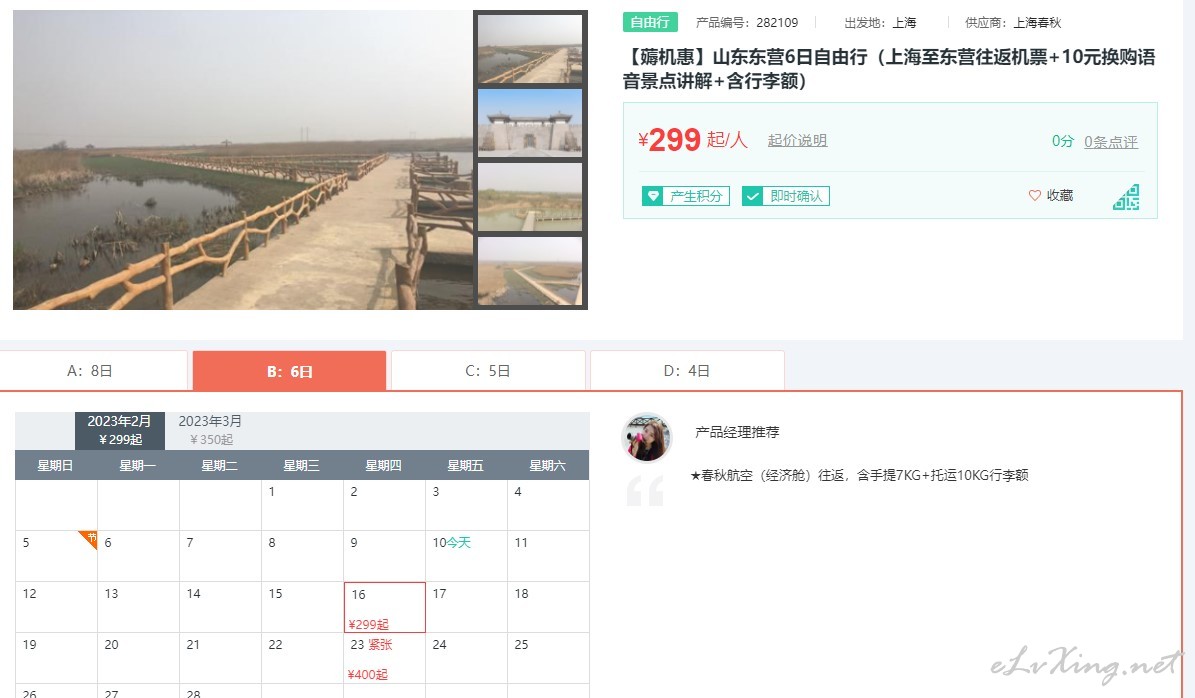The height and width of the screenshot is (698, 1195).
Task: Click the 10今天 calendar cell
Action: [x=466, y=556]
